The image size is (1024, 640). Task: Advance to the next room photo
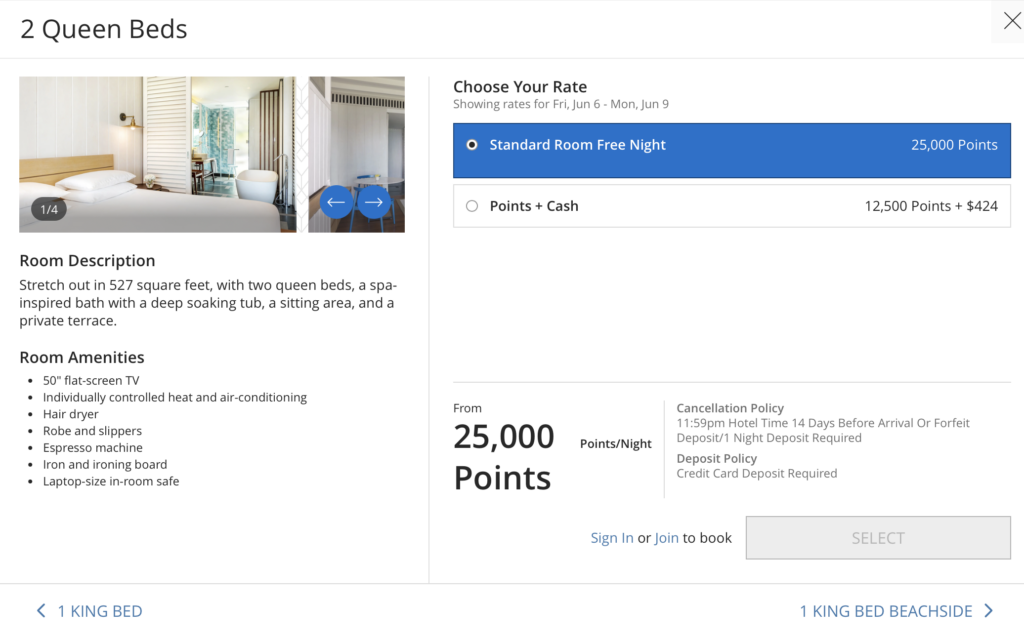[x=373, y=203]
